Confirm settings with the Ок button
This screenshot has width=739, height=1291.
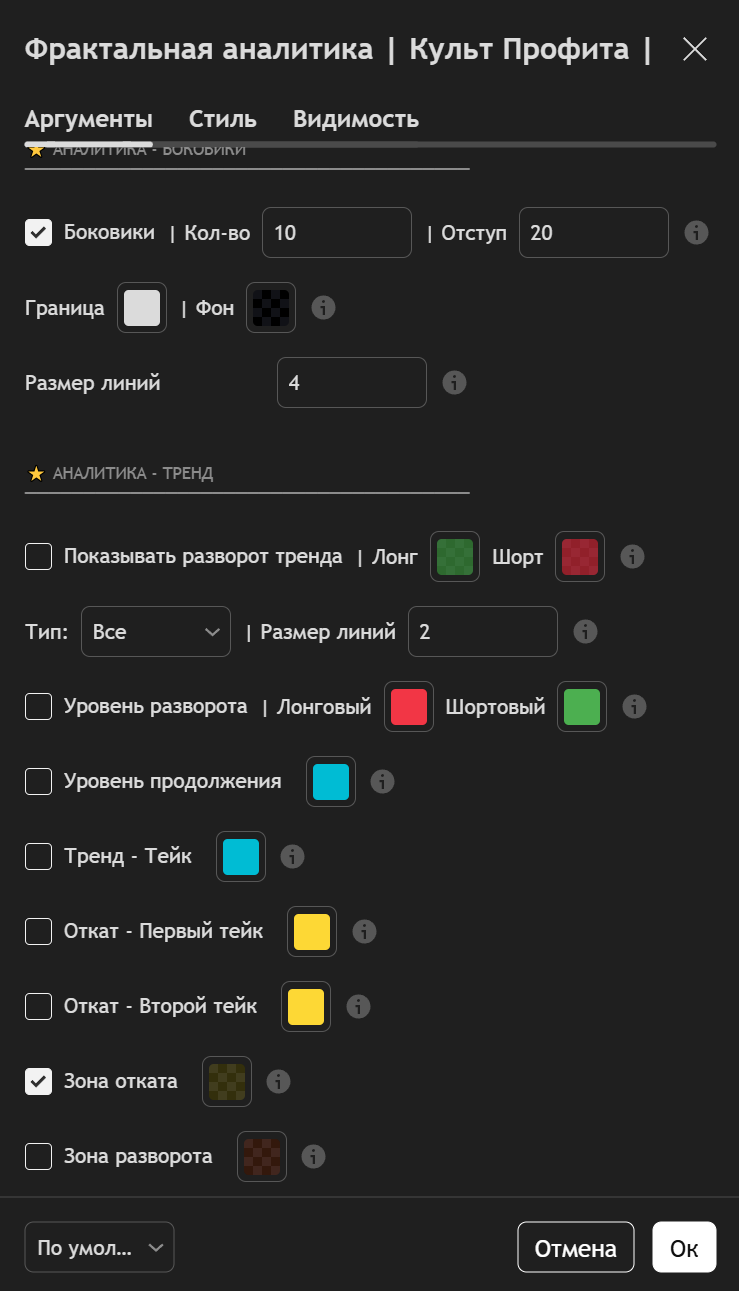tap(684, 1248)
